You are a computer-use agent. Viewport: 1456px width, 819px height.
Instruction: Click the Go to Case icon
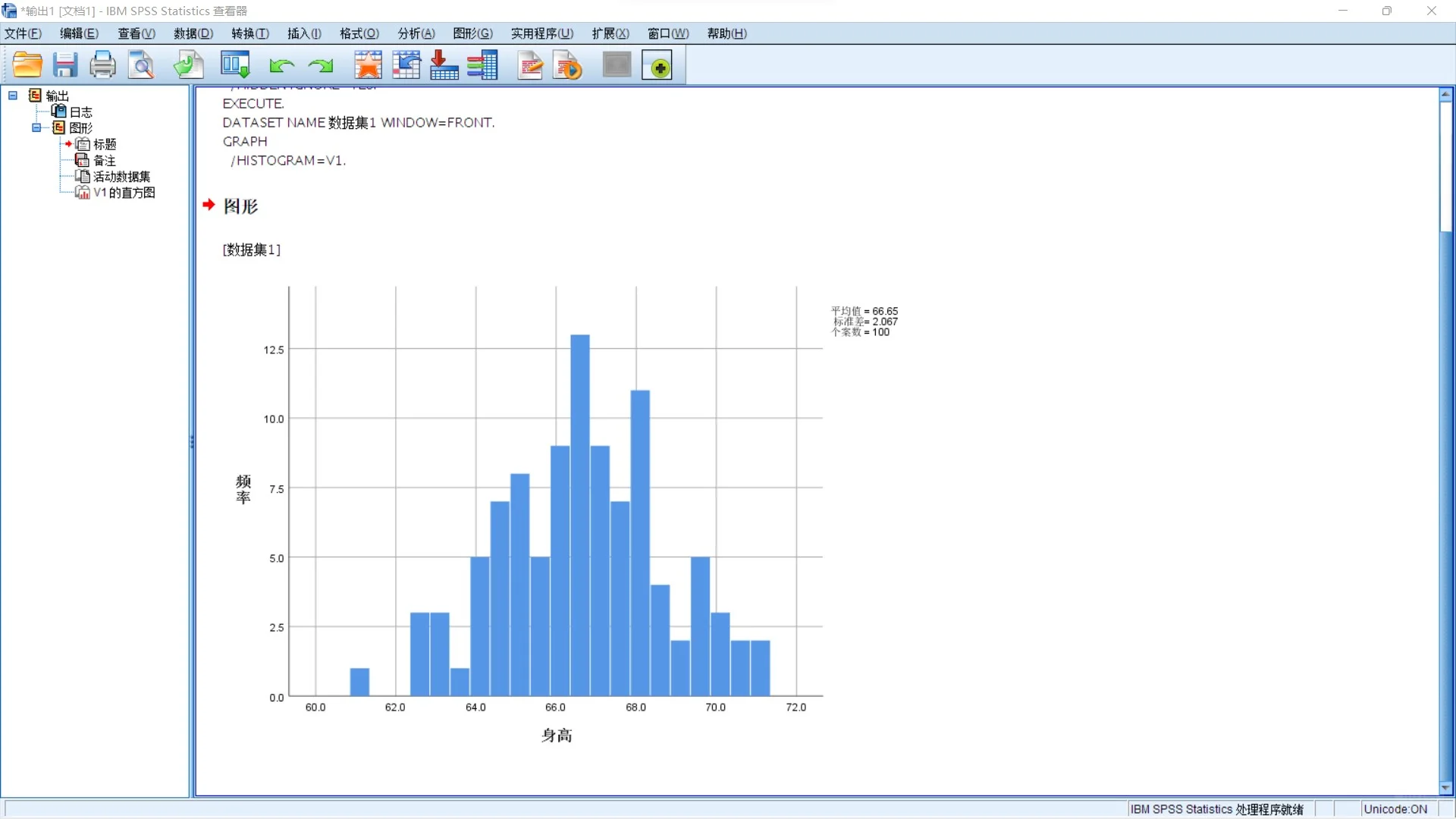pos(406,65)
